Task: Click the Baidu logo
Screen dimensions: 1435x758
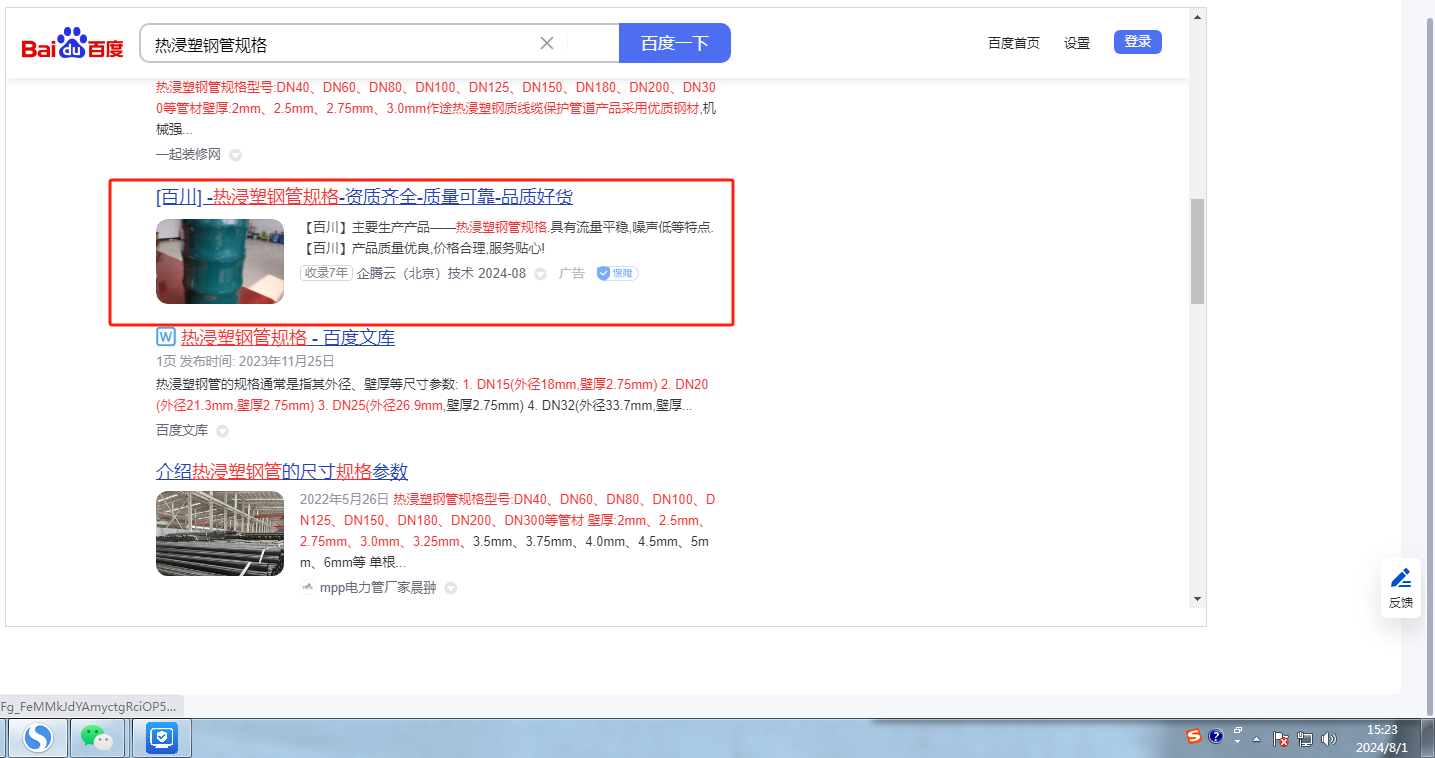Action: pyautogui.click(x=73, y=46)
